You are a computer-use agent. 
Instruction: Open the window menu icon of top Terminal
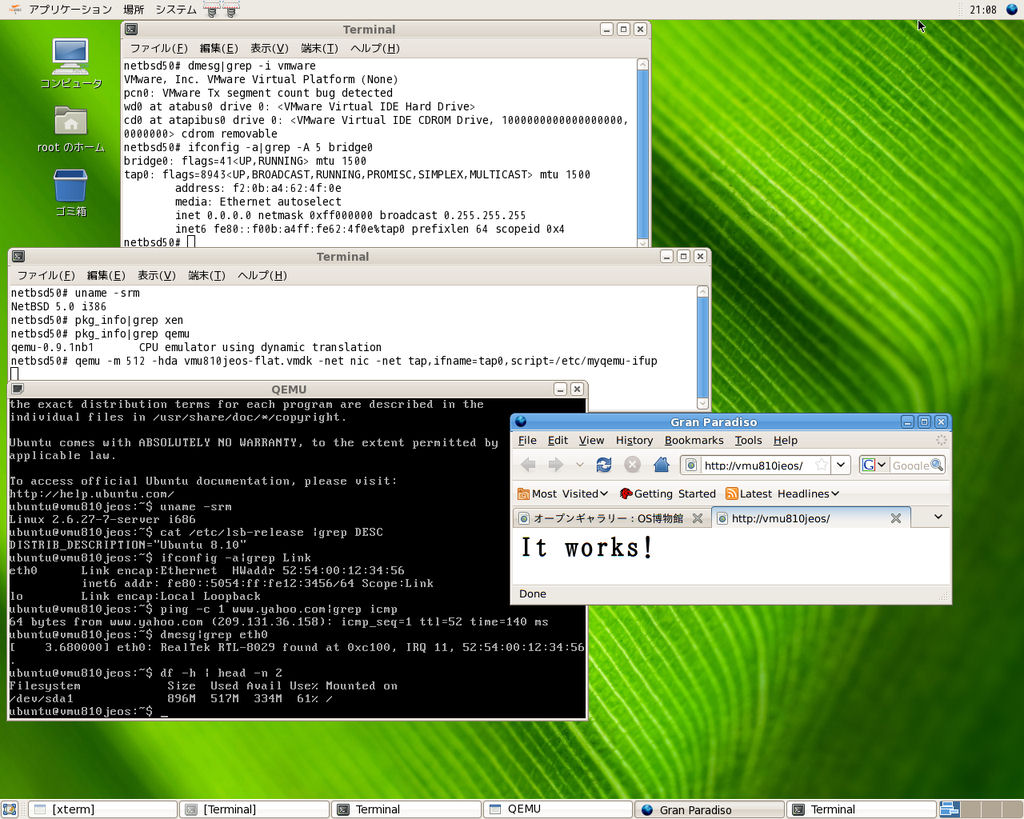coord(131,29)
